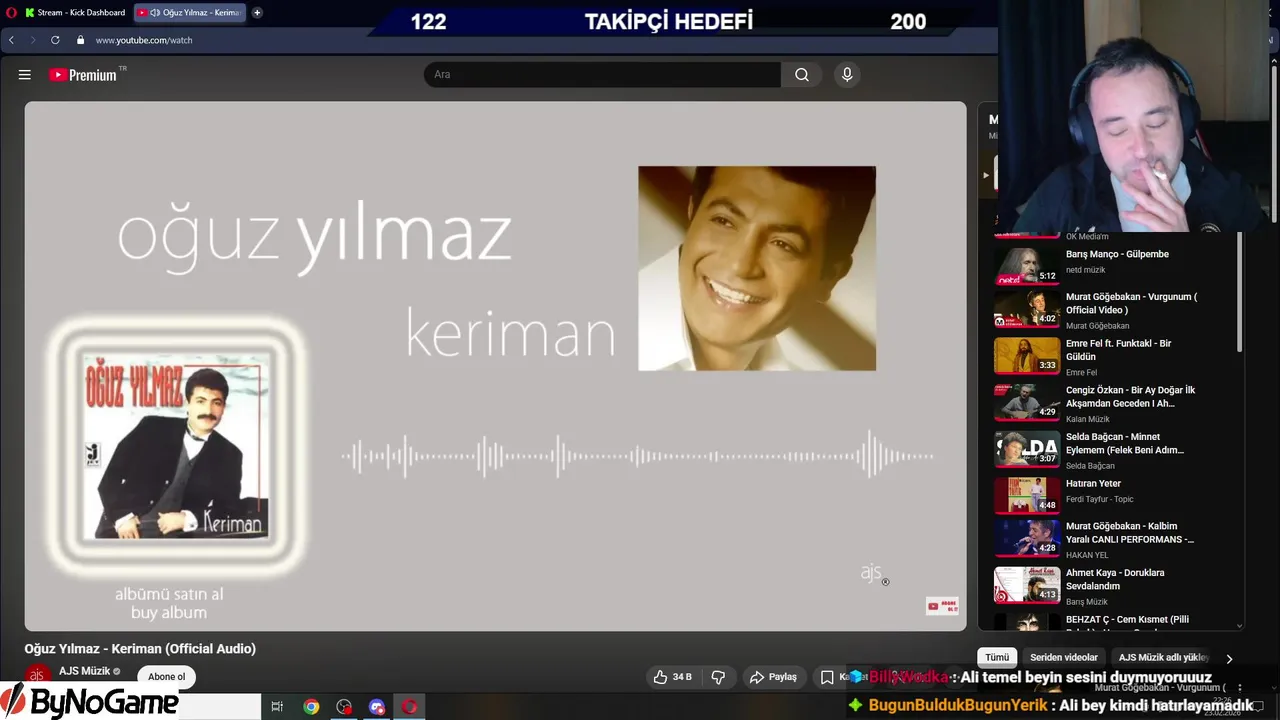
Task: Click Ferdi Tayfur - Topic channel name
Action: point(1100,499)
